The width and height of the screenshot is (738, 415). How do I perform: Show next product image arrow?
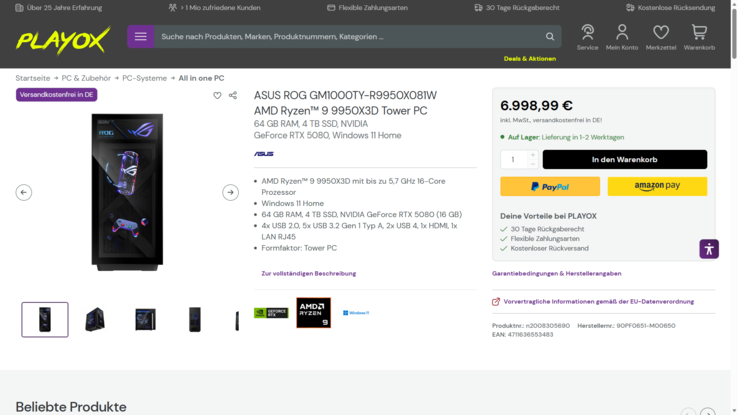click(230, 192)
